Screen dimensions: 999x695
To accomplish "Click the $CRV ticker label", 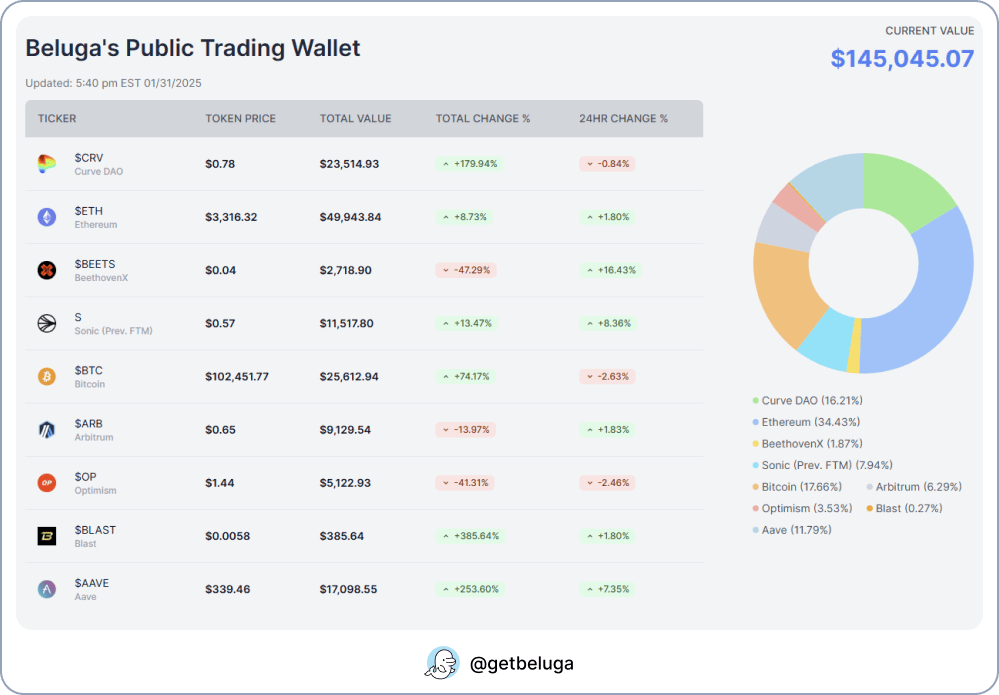I will [89, 158].
